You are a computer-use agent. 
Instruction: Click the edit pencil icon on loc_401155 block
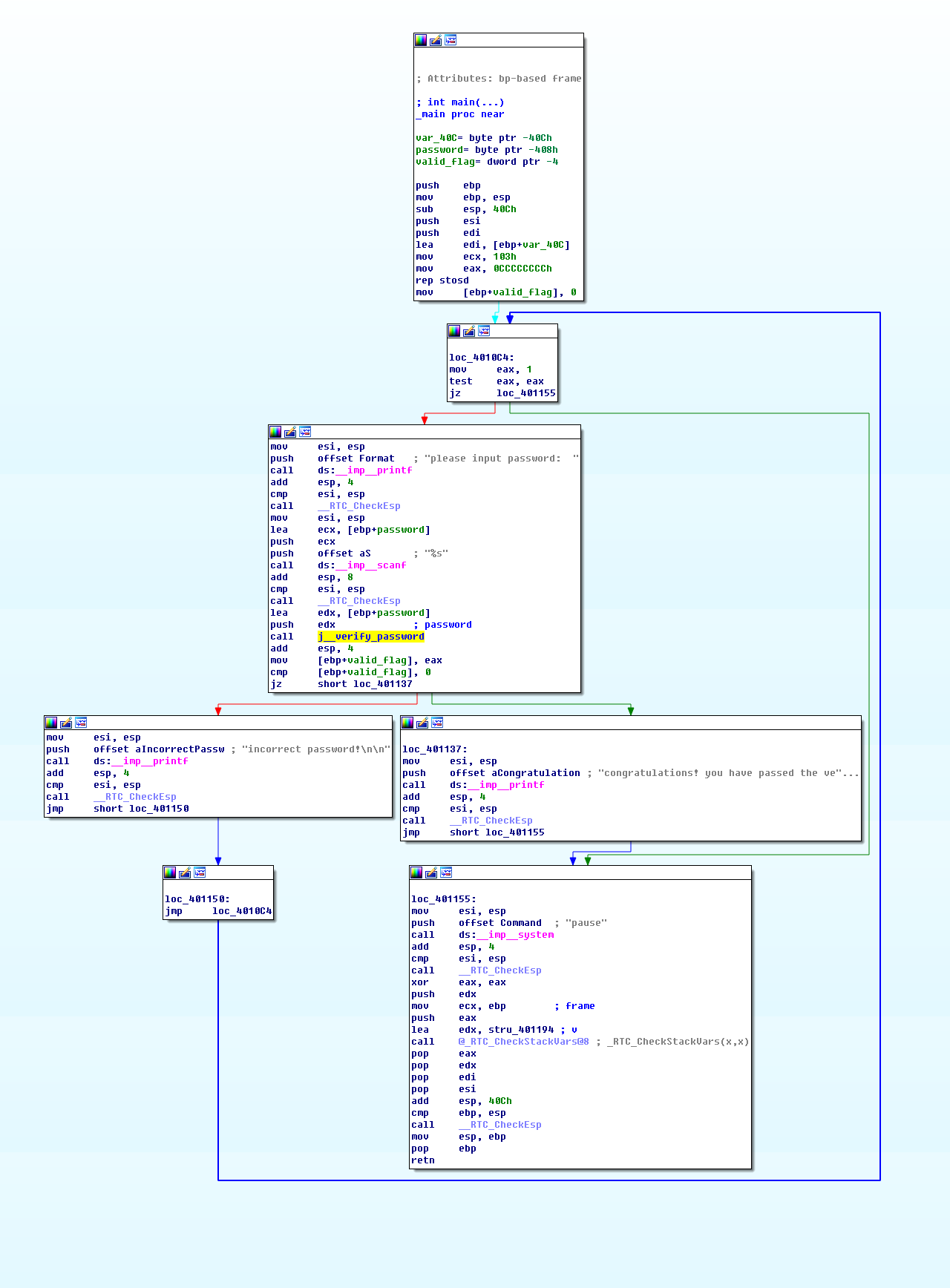[431, 873]
